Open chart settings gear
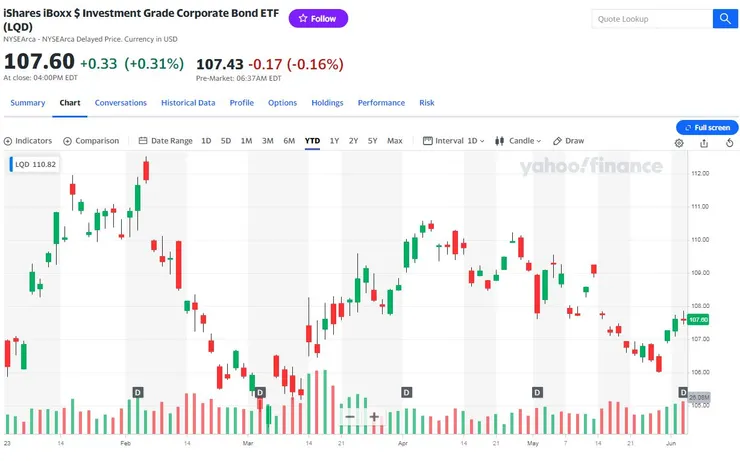 [679, 143]
